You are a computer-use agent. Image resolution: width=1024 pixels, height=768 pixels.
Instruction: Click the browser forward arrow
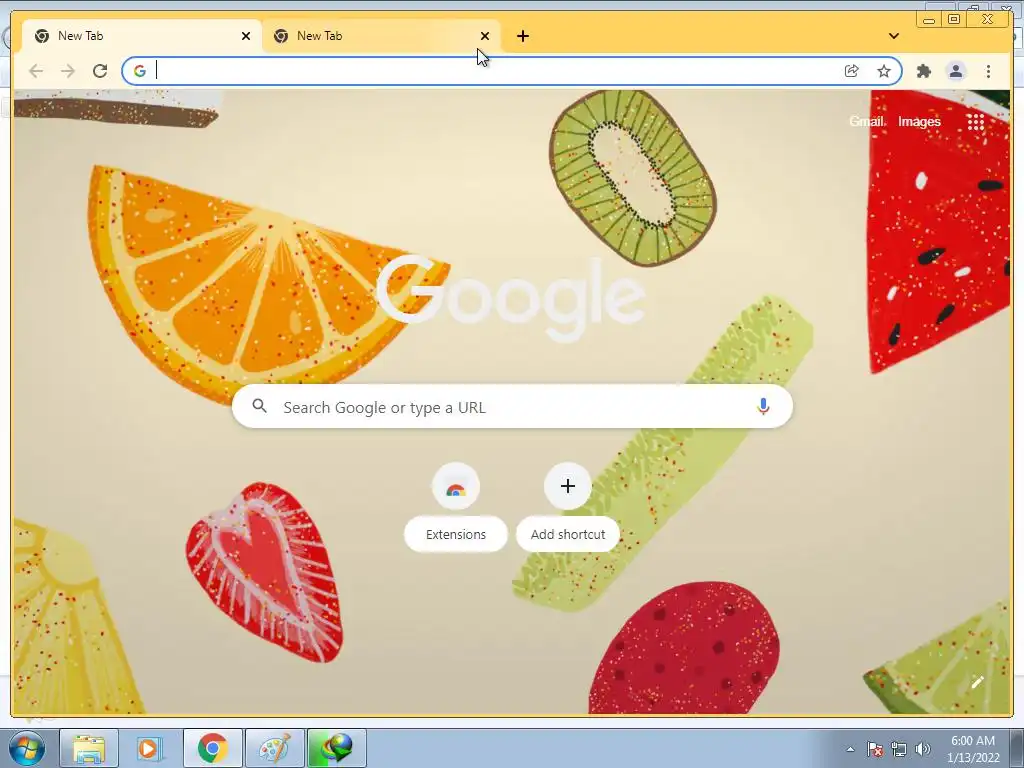[x=67, y=71]
